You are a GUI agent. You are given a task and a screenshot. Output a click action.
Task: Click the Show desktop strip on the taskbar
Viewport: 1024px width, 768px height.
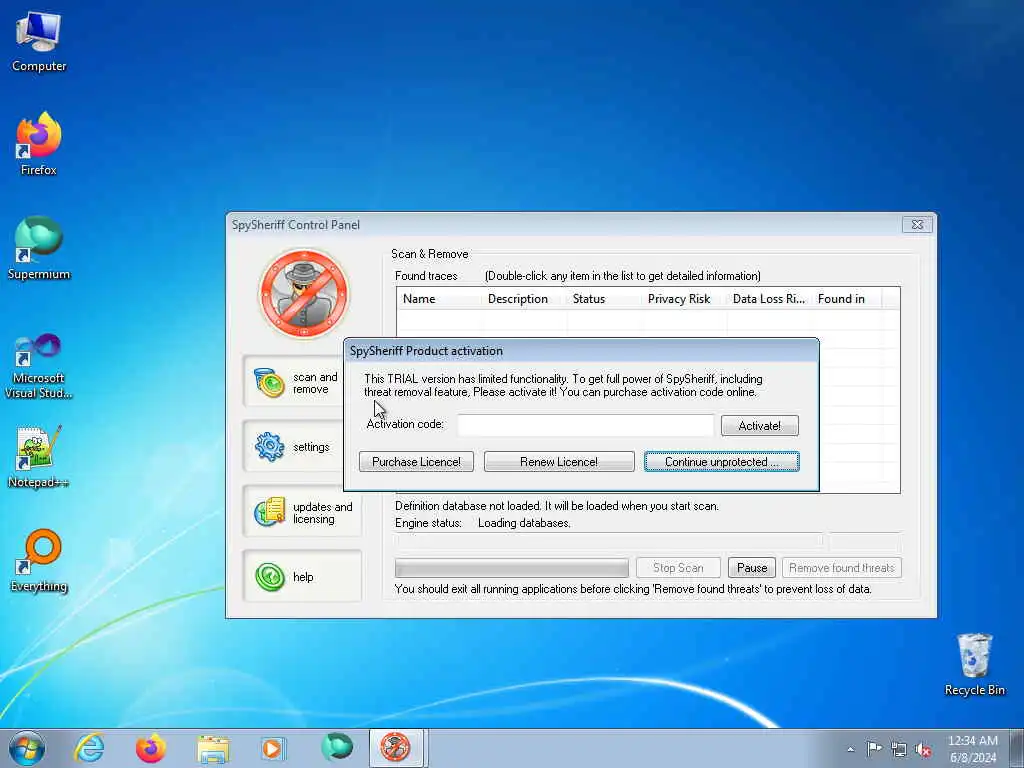[1019, 748]
